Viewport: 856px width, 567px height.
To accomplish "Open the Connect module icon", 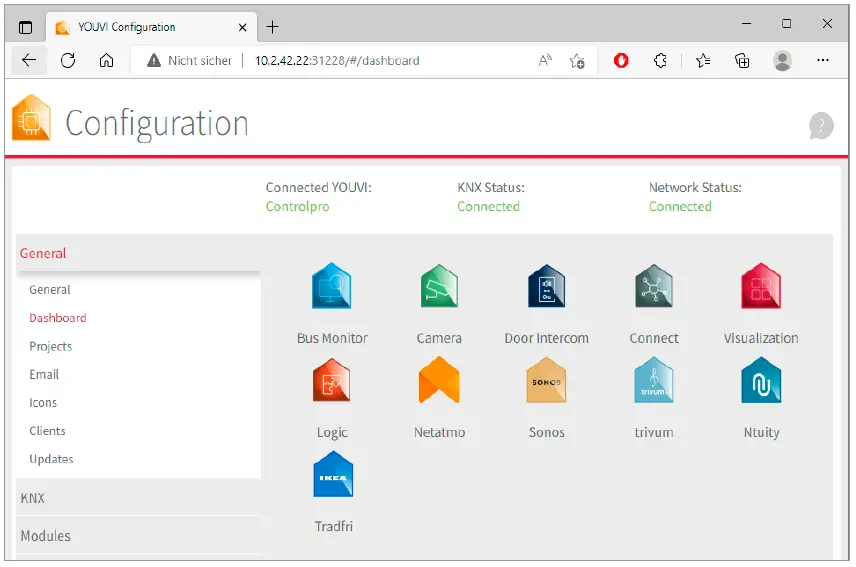I will tap(653, 285).
